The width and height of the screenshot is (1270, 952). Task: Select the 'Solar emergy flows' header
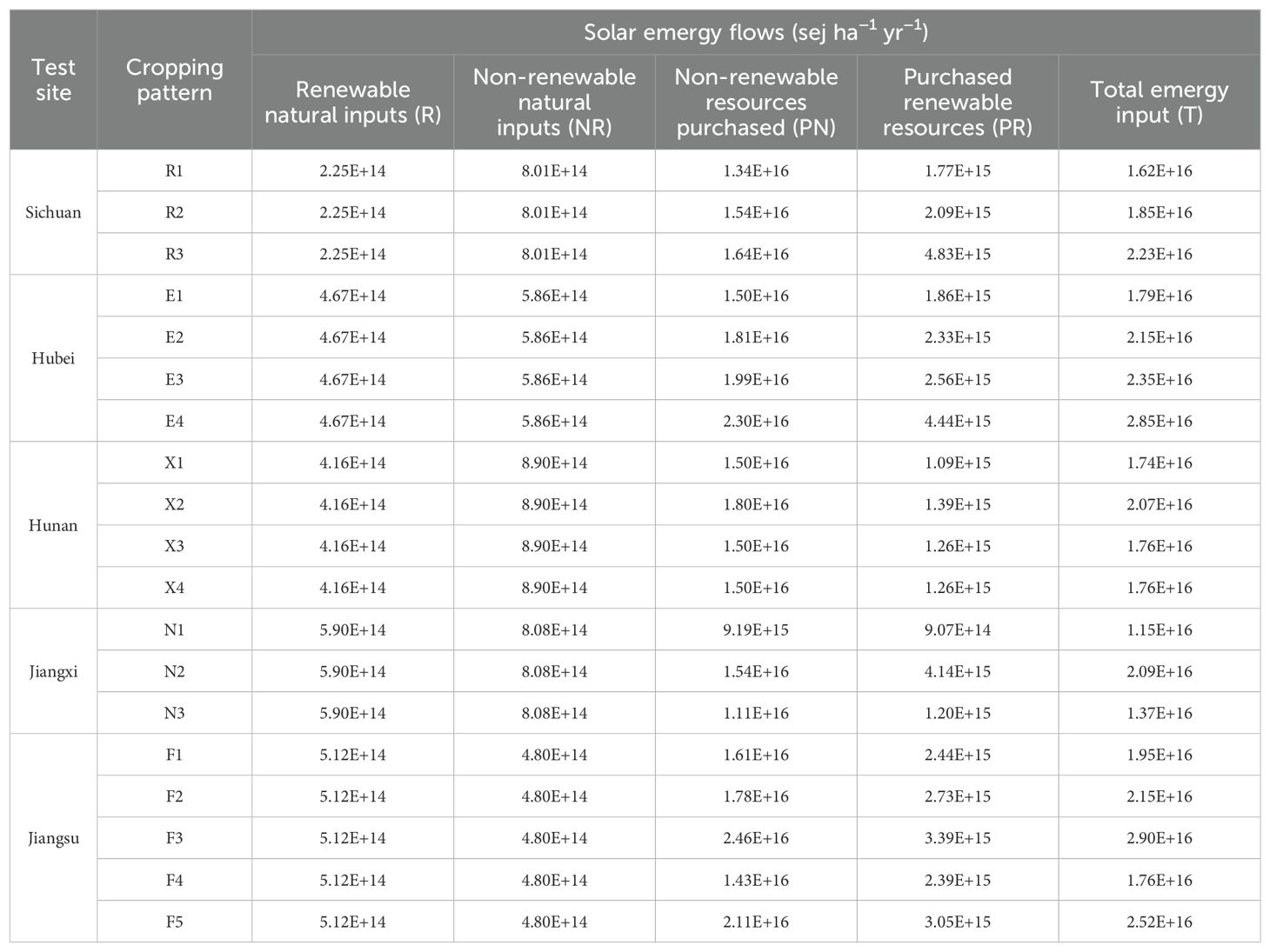(x=756, y=33)
